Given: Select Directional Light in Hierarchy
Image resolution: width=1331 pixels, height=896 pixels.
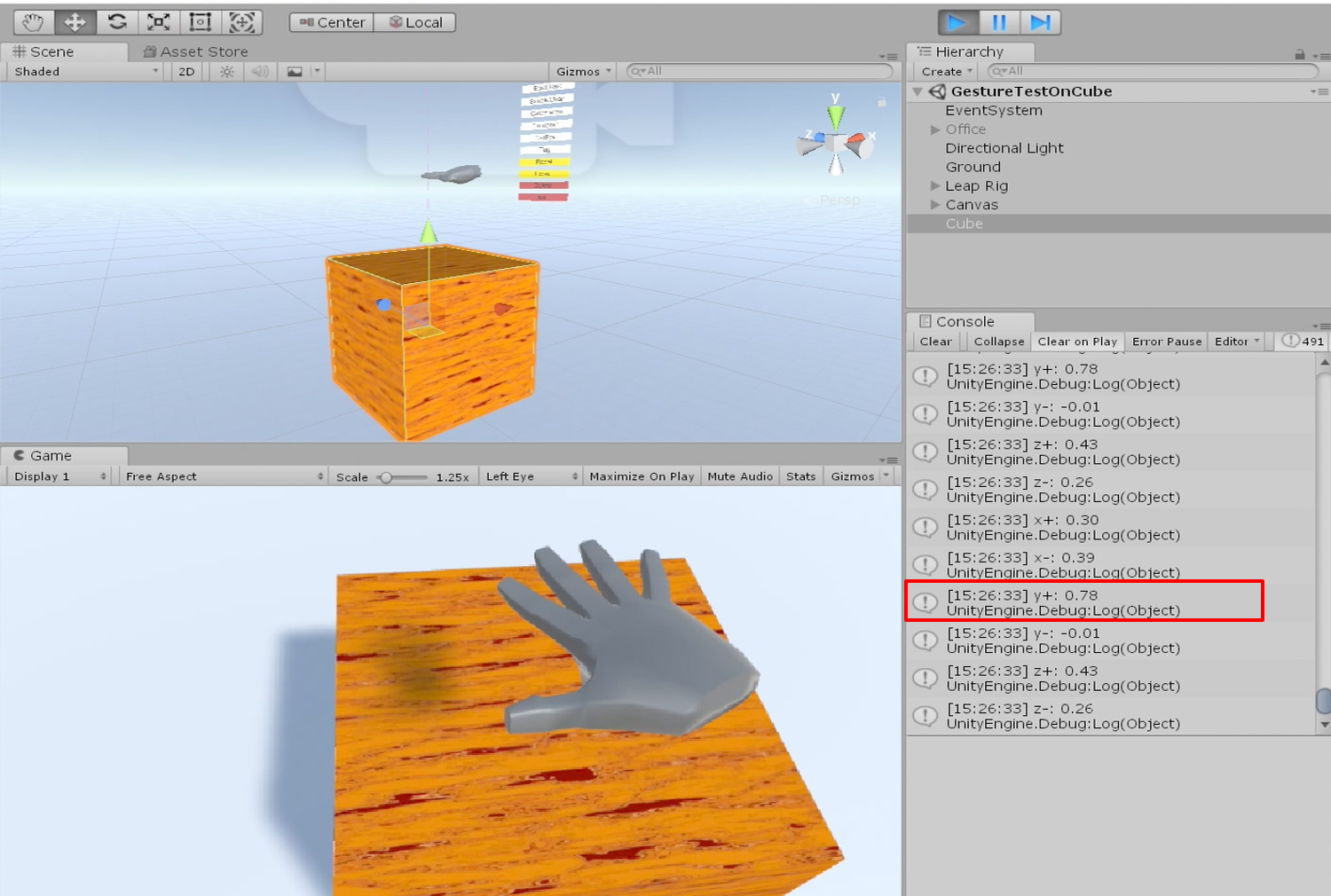Looking at the screenshot, I should click(x=1004, y=148).
